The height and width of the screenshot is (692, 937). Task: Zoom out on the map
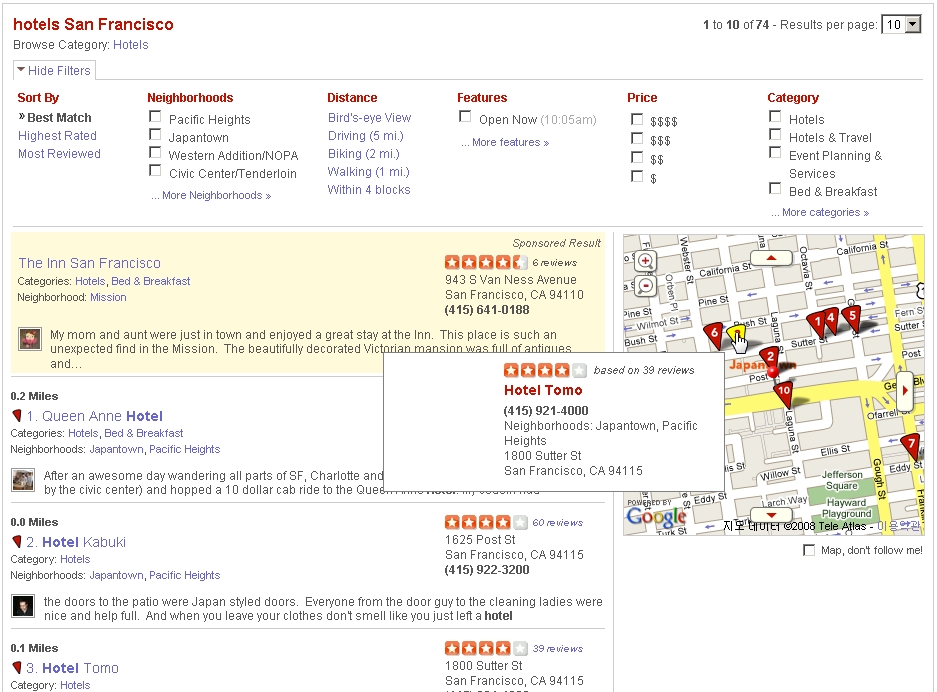point(645,286)
